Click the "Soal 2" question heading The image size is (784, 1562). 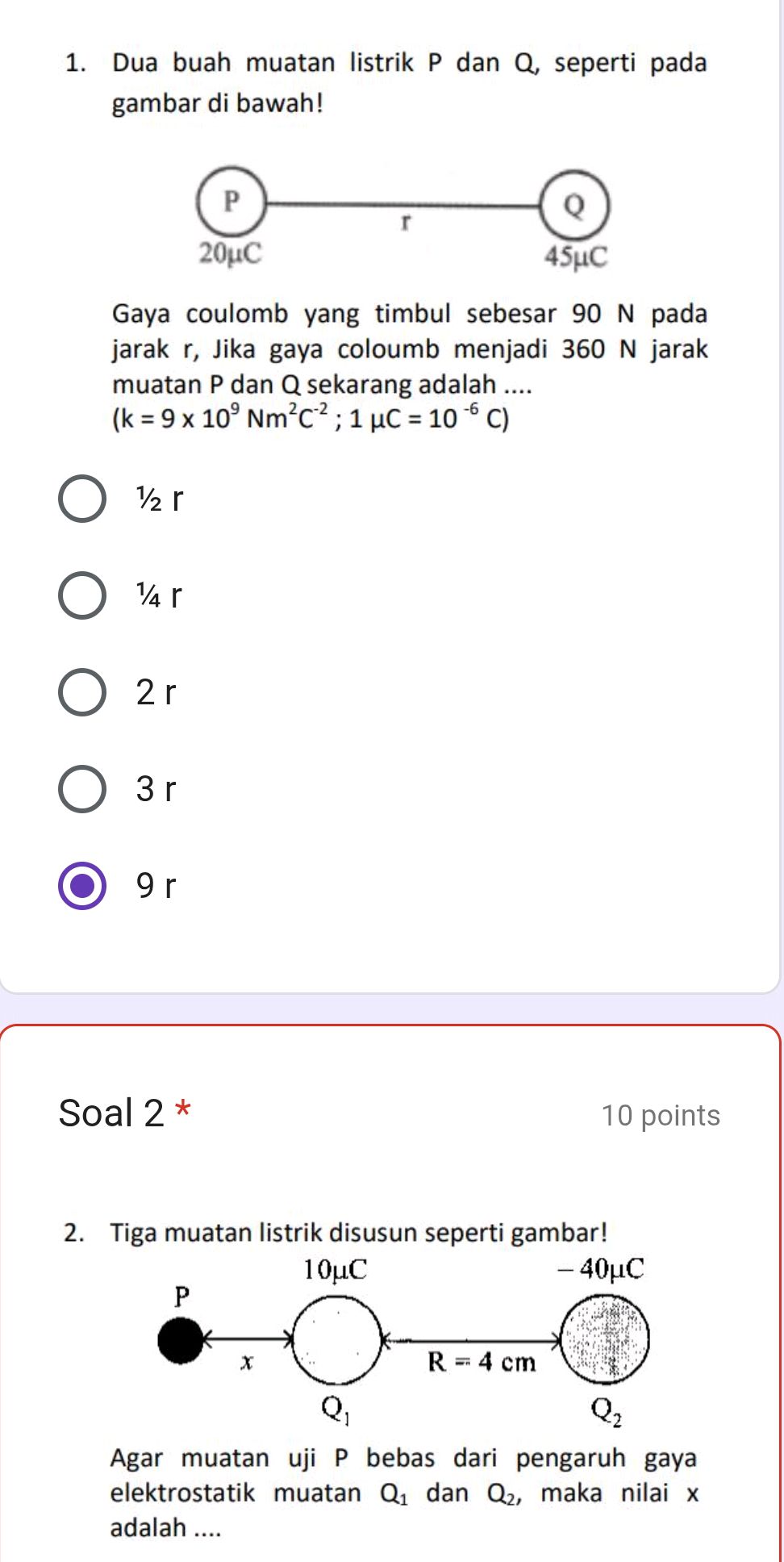click(x=111, y=1113)
